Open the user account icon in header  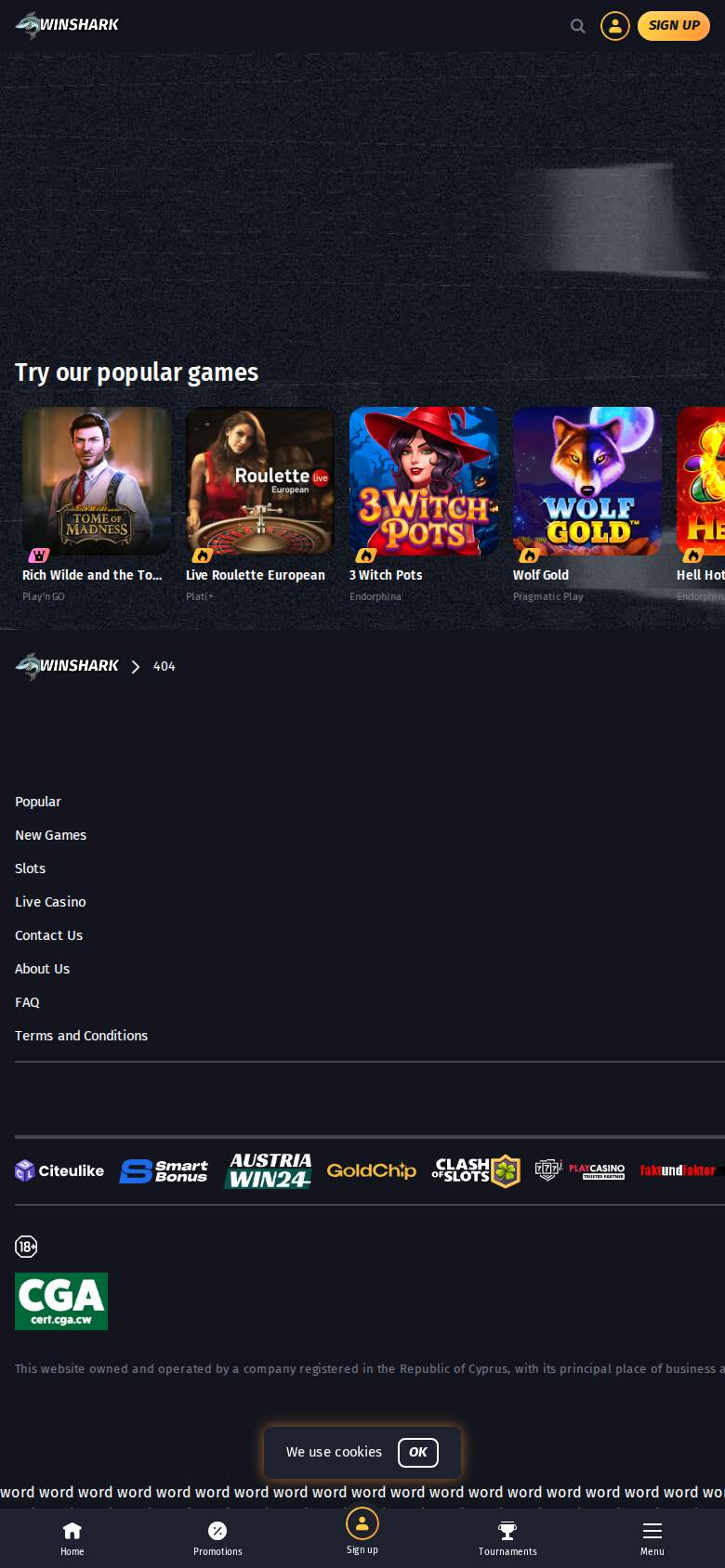(615, 26)
